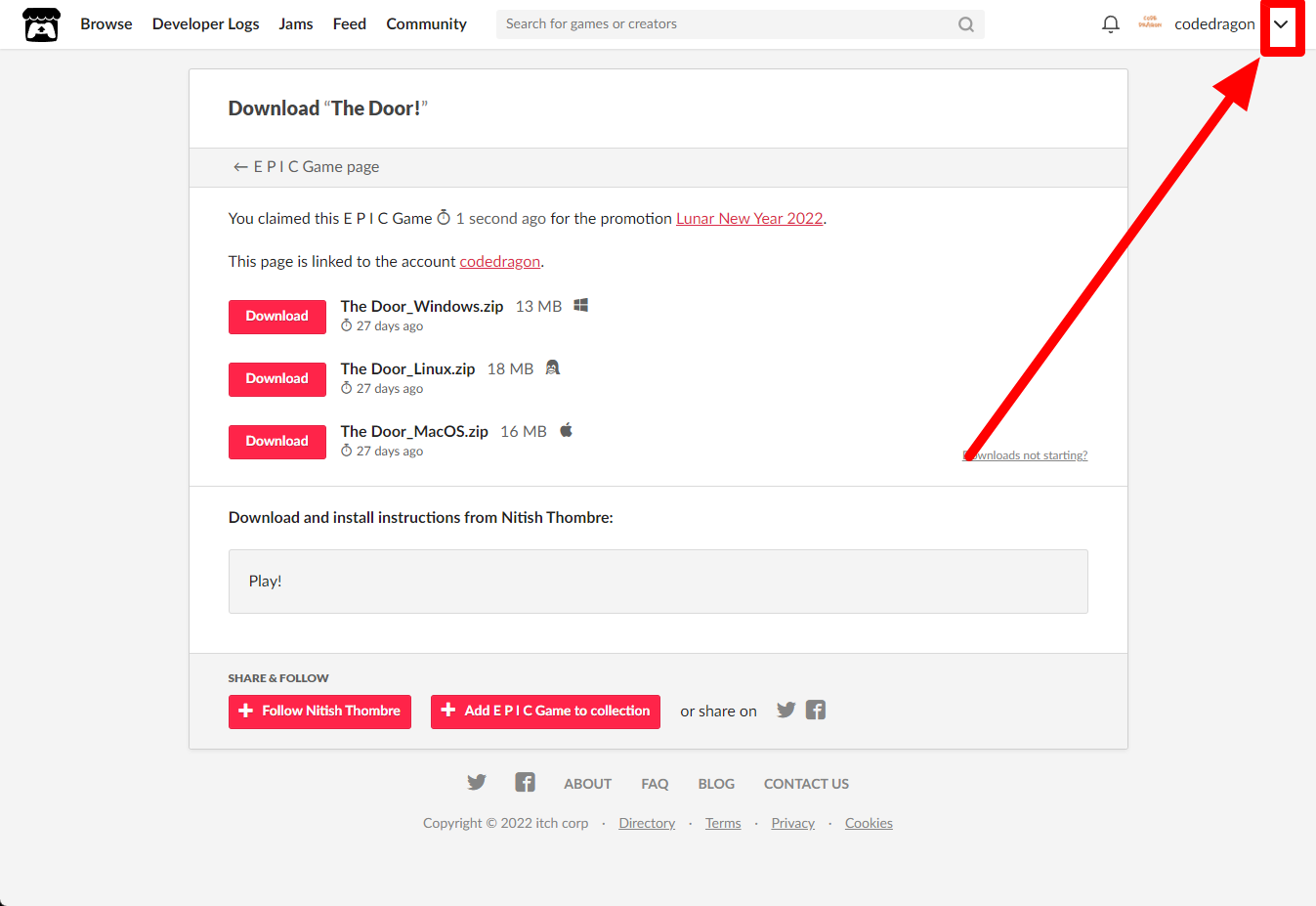Click the Play! instructions box
The height and width of the screenshot is (906, 1316).
pos(658,582)
